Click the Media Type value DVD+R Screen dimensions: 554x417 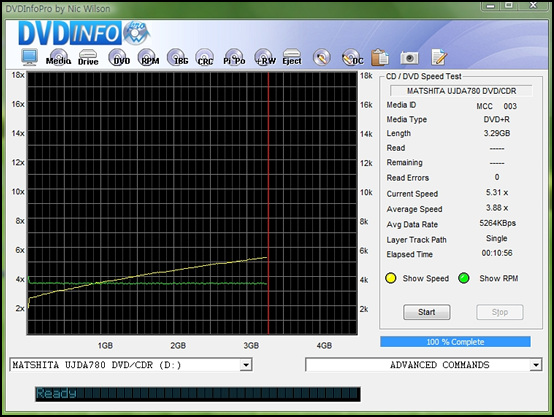click(496, 119)
